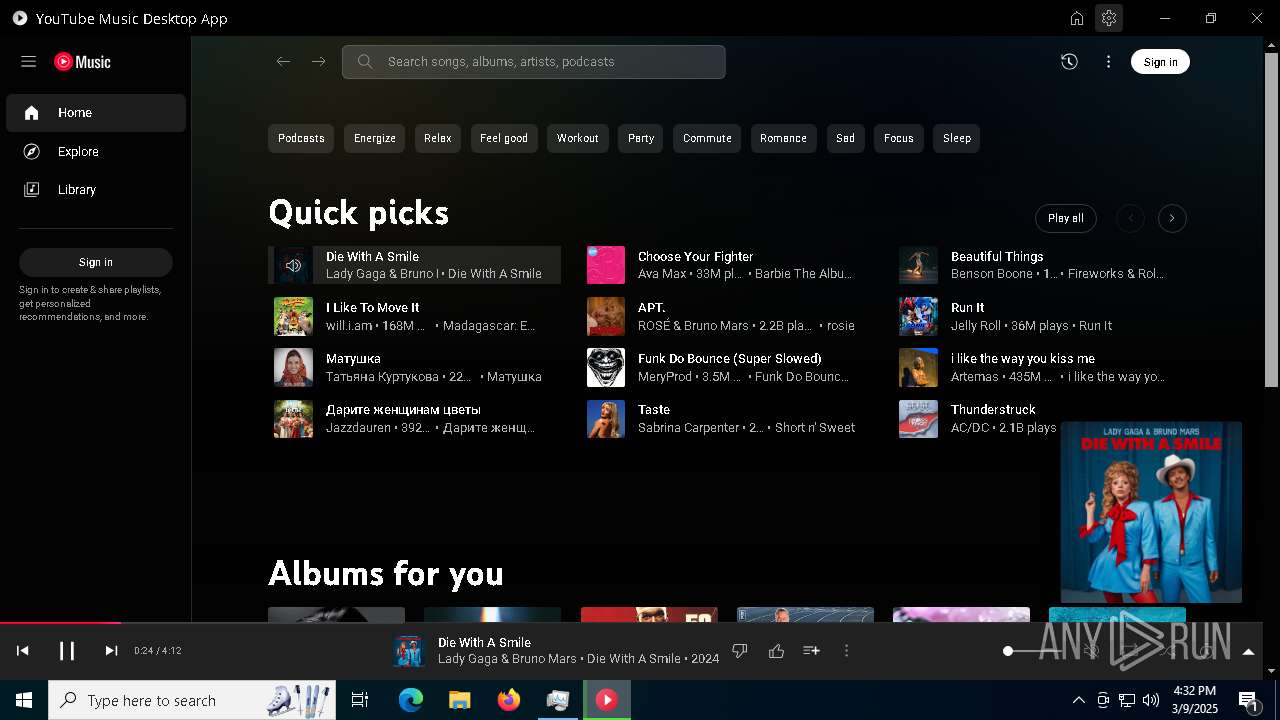Image resolution: width=1280 pixels, height=720 pixels.
Task: Play Матушка thumbnail
Action: pos(293,367)
